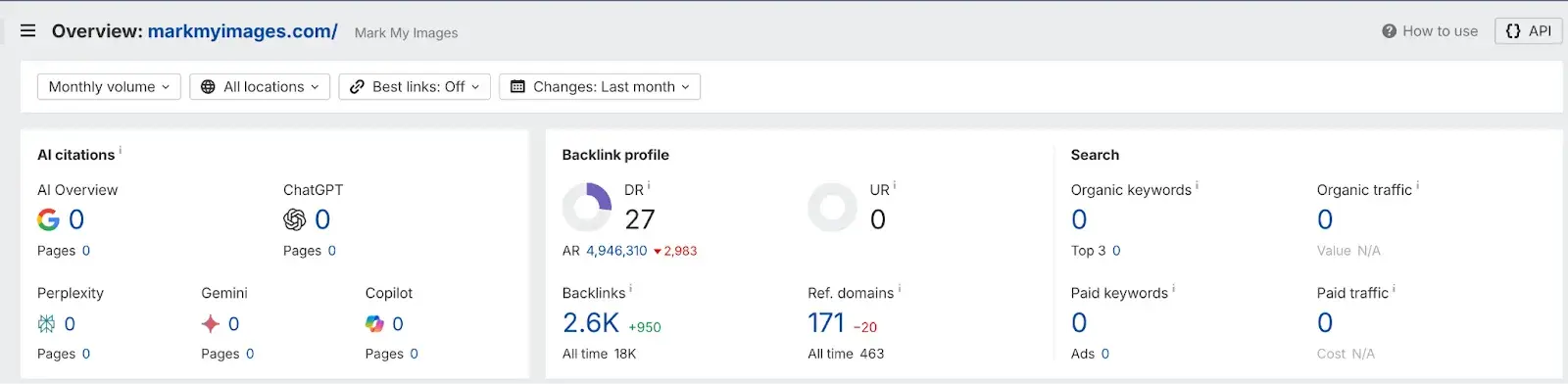1568x384 pixels.
Task: Click Pages count under Gemini
Action: 250,354
